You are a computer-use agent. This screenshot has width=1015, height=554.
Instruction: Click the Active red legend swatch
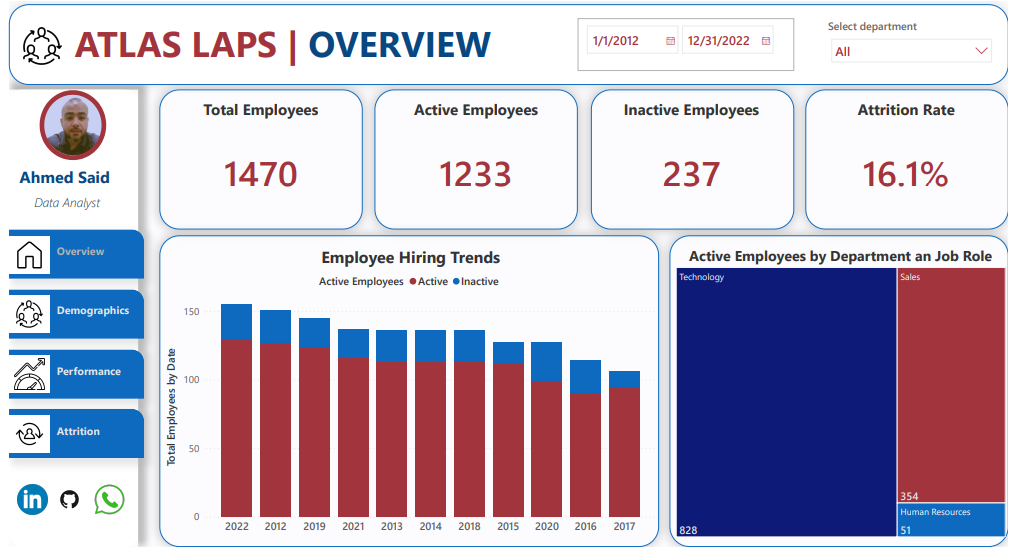(x=412, y=282)
